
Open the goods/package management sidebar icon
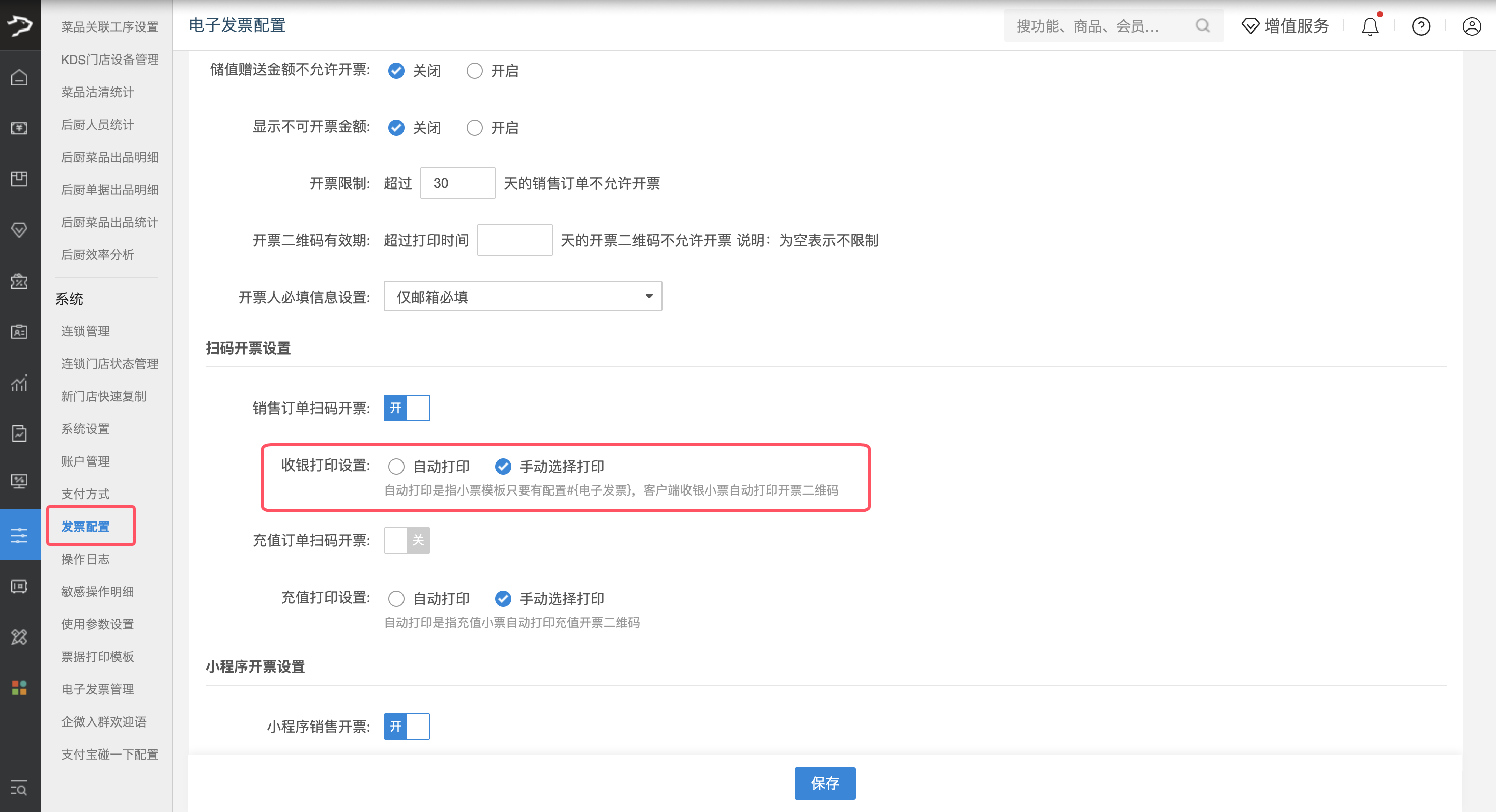click(x=20, y=179)
